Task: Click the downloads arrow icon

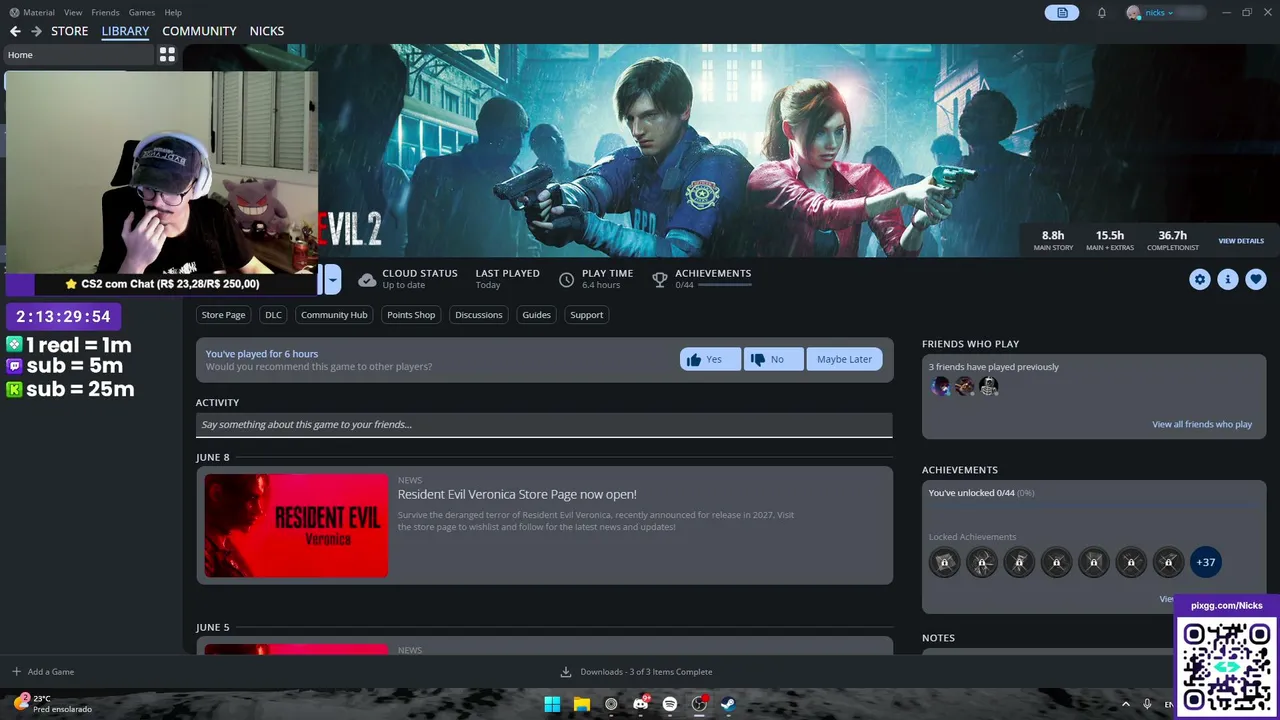Action: coord(566,672)
